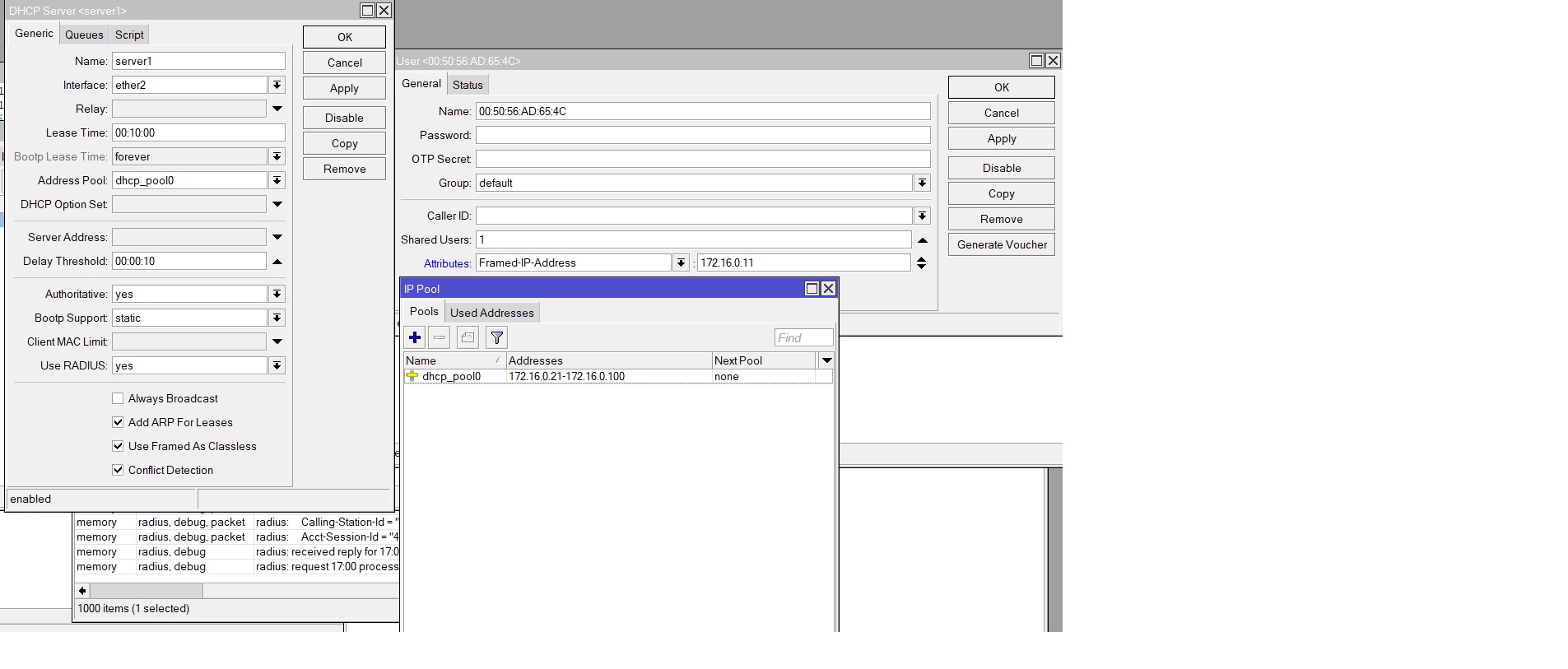The width and height of the screenshot is (1568, 669).
Task: Remove the user entry
Action: pyautogui.click(x=1001, y=219)
